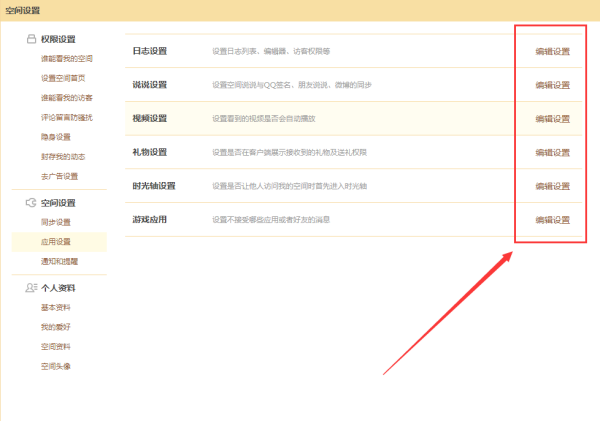Click 编辑设置 for 日志设置
This screenshot has height=421, width=600.
click(552, 51)
